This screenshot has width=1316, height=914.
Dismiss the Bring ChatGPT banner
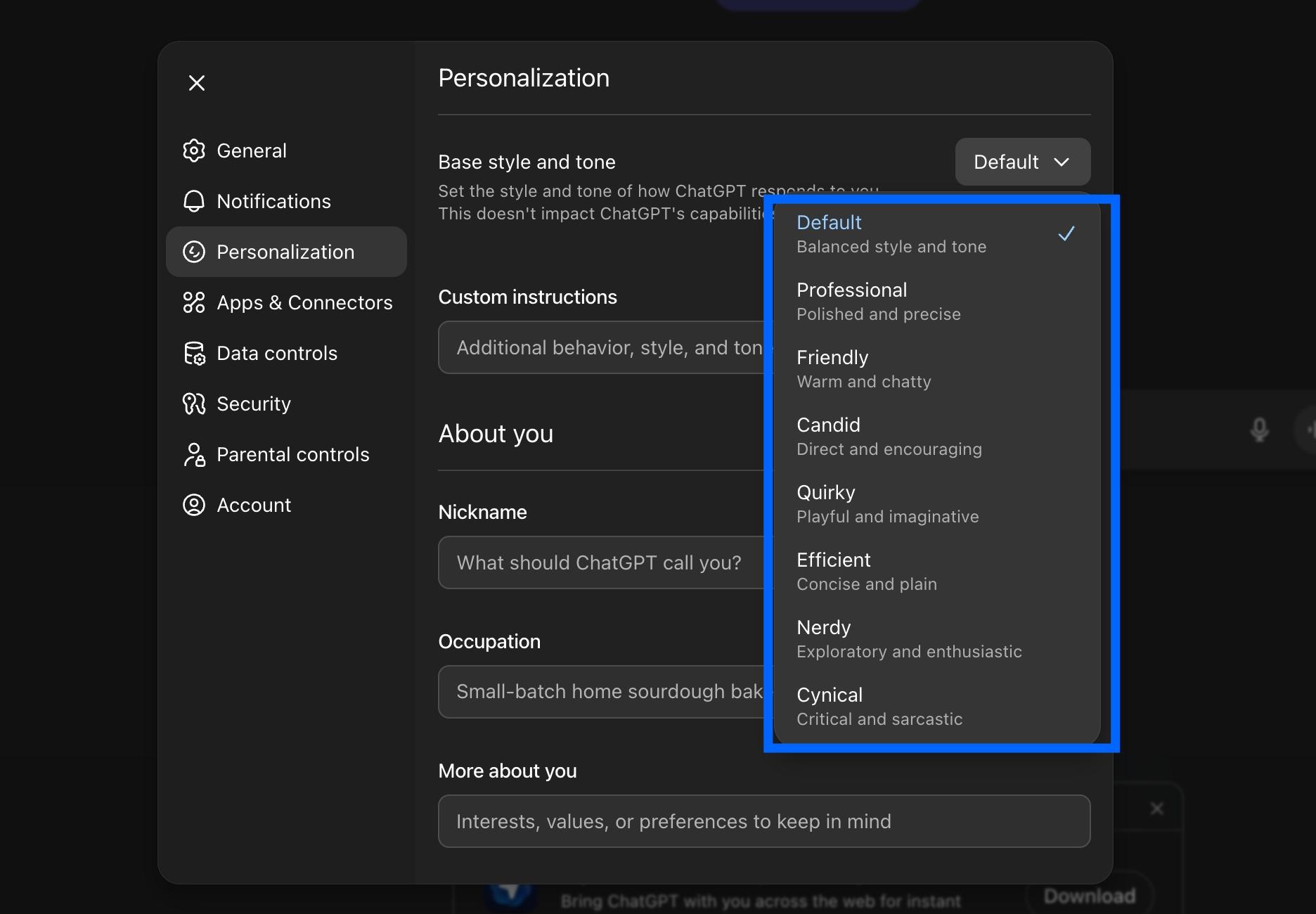tap(1156, 808)
